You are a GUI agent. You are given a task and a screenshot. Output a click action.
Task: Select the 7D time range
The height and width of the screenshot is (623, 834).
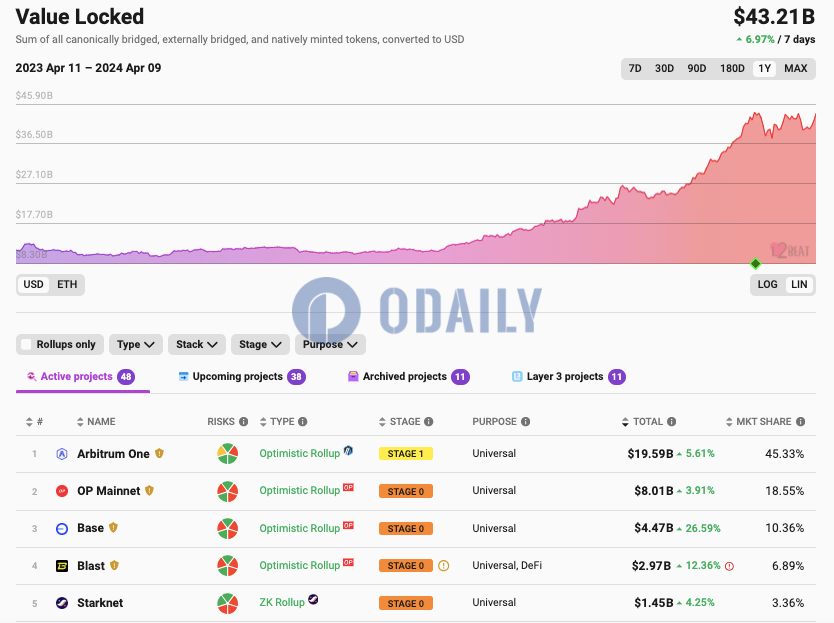[x=635, y=69]
